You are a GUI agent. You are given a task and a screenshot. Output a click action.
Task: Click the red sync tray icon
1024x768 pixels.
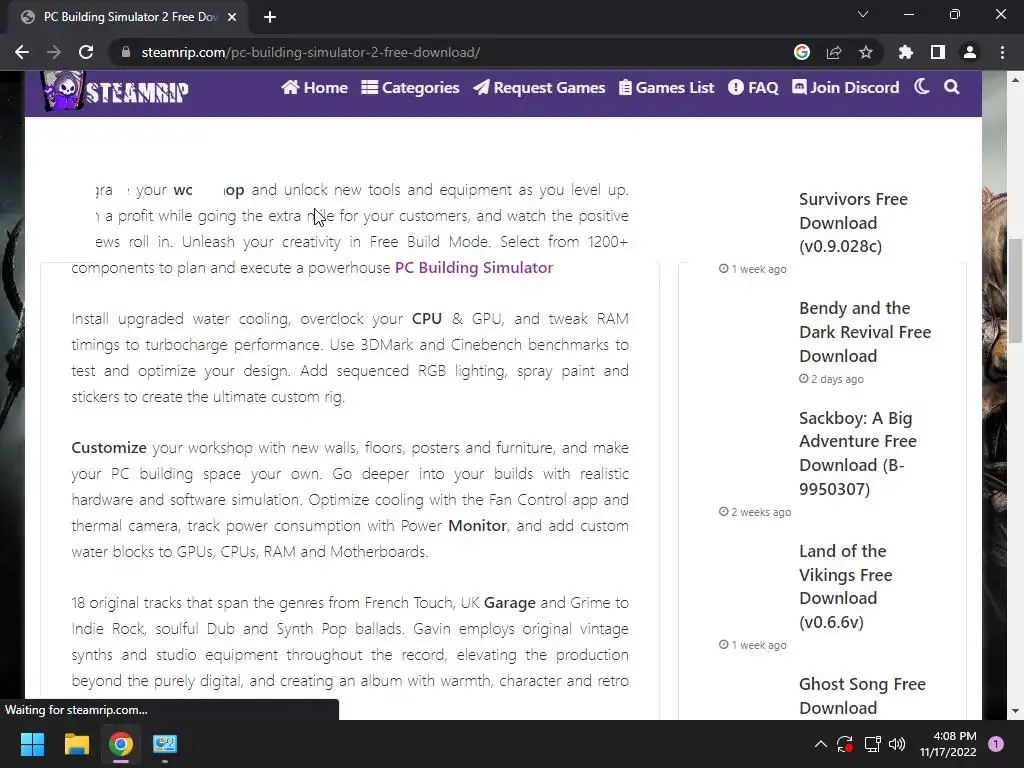[844, 744]
